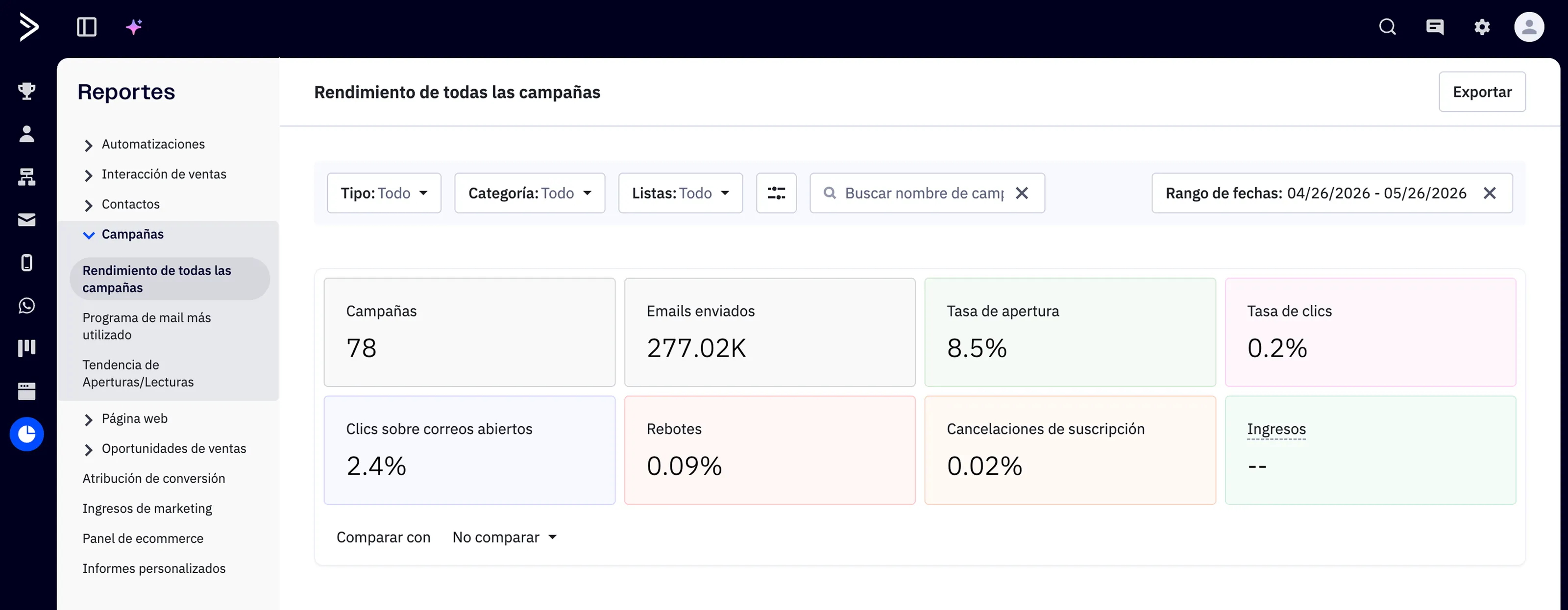
Task: Open the chat messages icon
Action: [x=1435, y=27]
